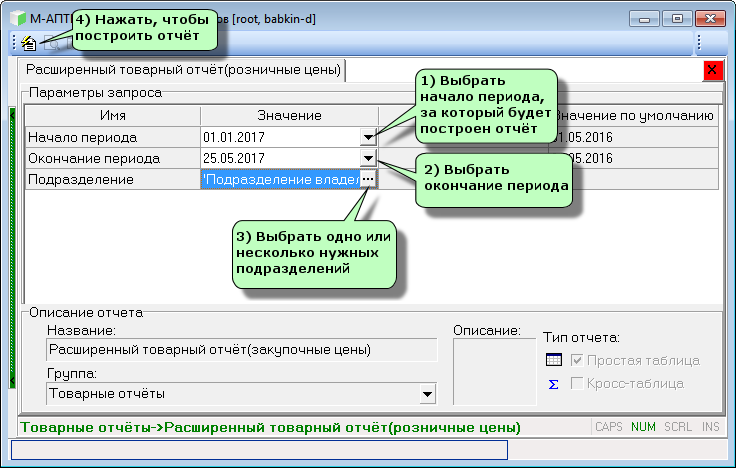Screen dimensions: 736x468
Task: Click the NUM indicator in status bar
Action: pos(643,427)
